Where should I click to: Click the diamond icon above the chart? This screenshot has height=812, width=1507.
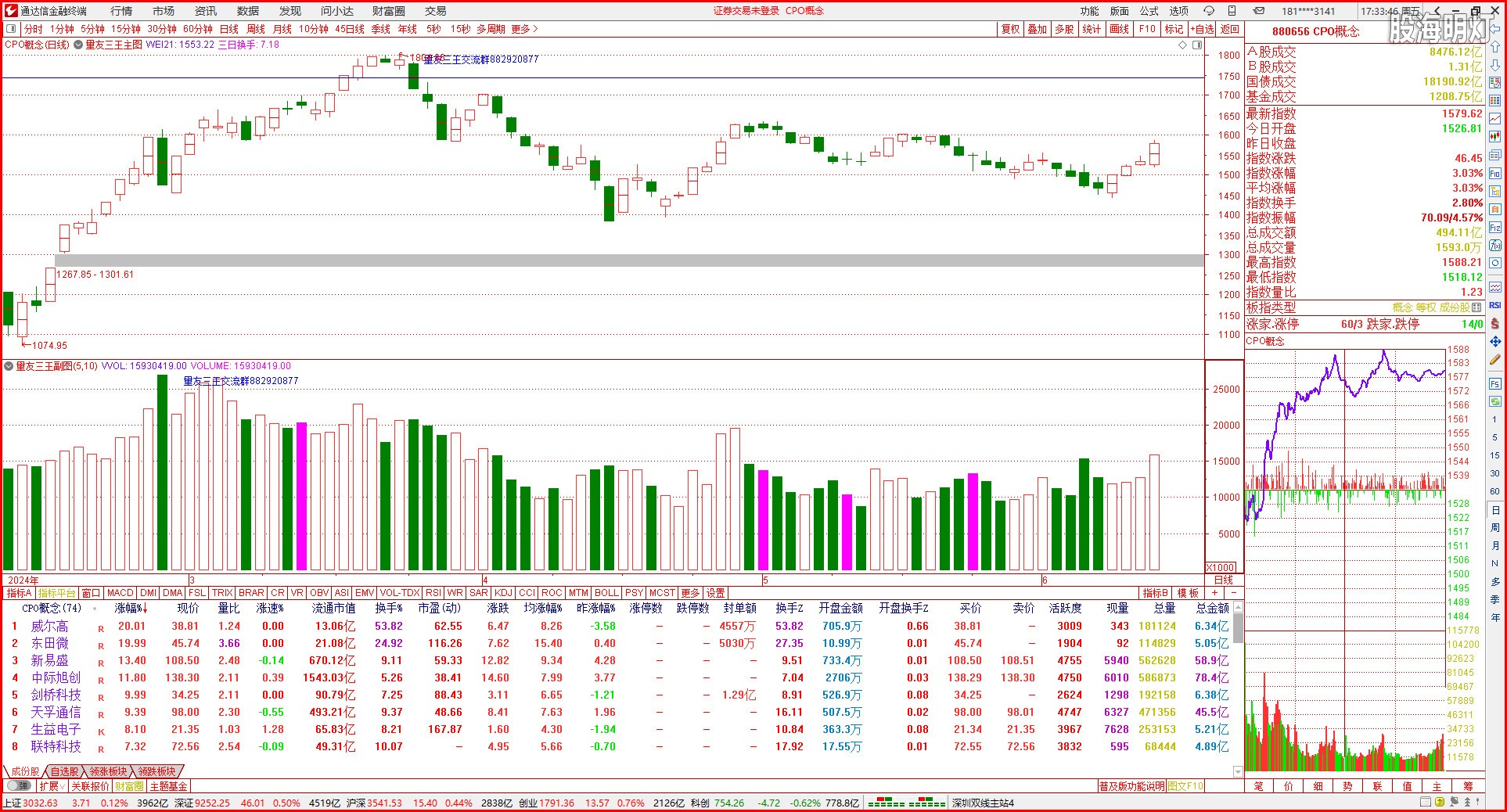(1182, 45)
